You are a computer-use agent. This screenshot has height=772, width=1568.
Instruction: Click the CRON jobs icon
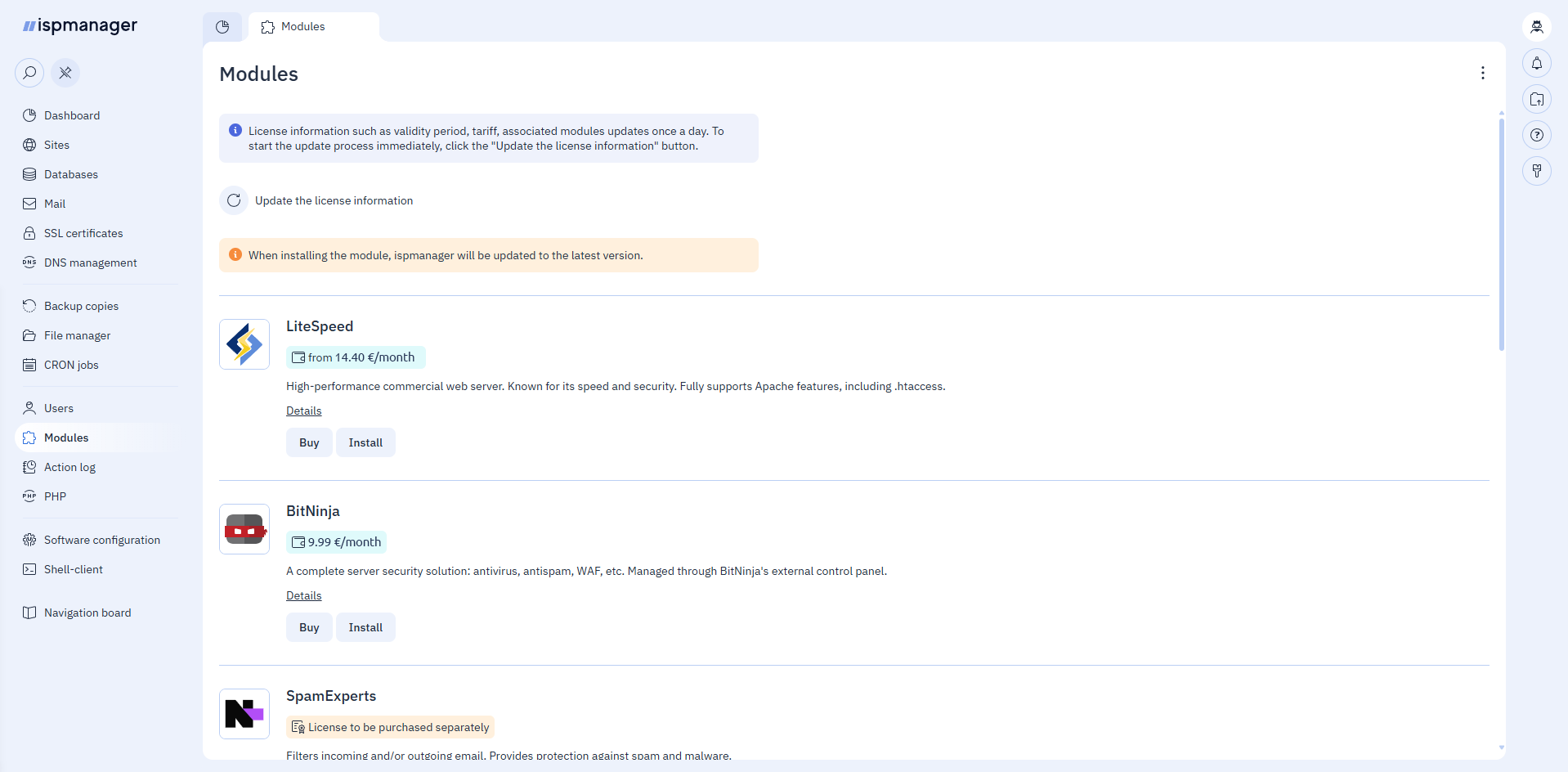click(29, 365)
